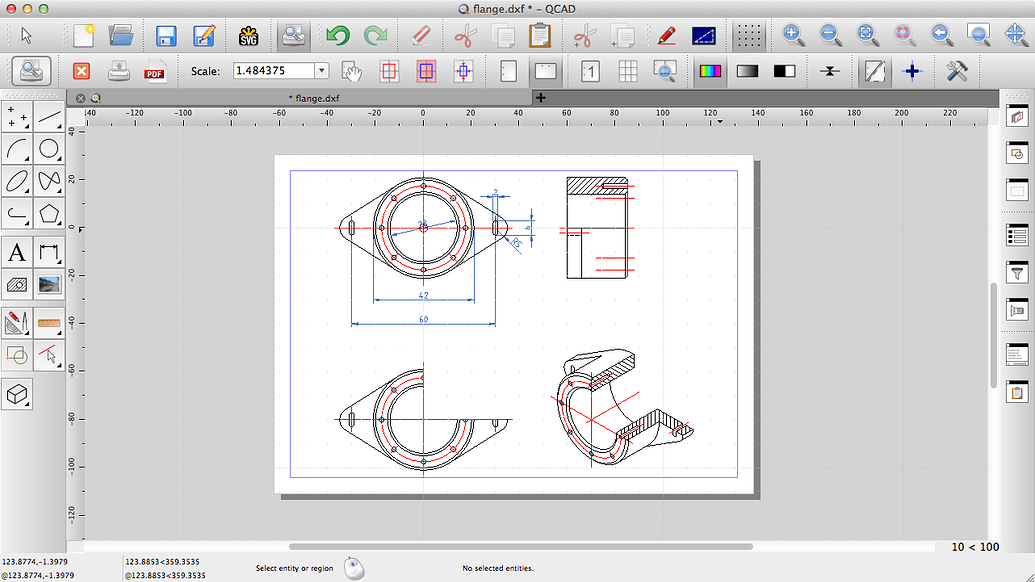Open the ellipse tools menu
The height and width of the screenshot is (582, 1035).
tap(17, 180)
